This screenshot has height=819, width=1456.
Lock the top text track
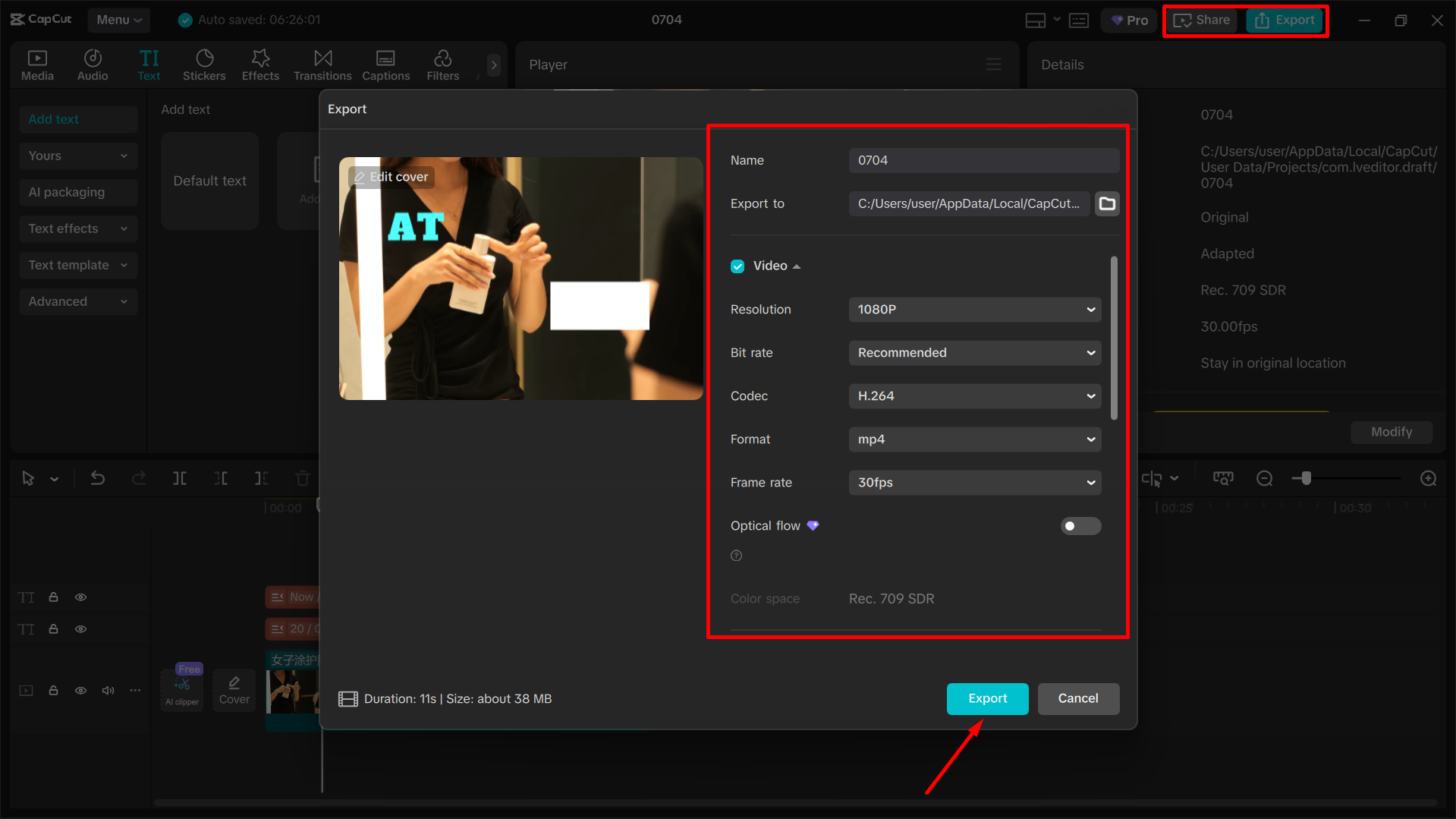(x=53, y=597)
